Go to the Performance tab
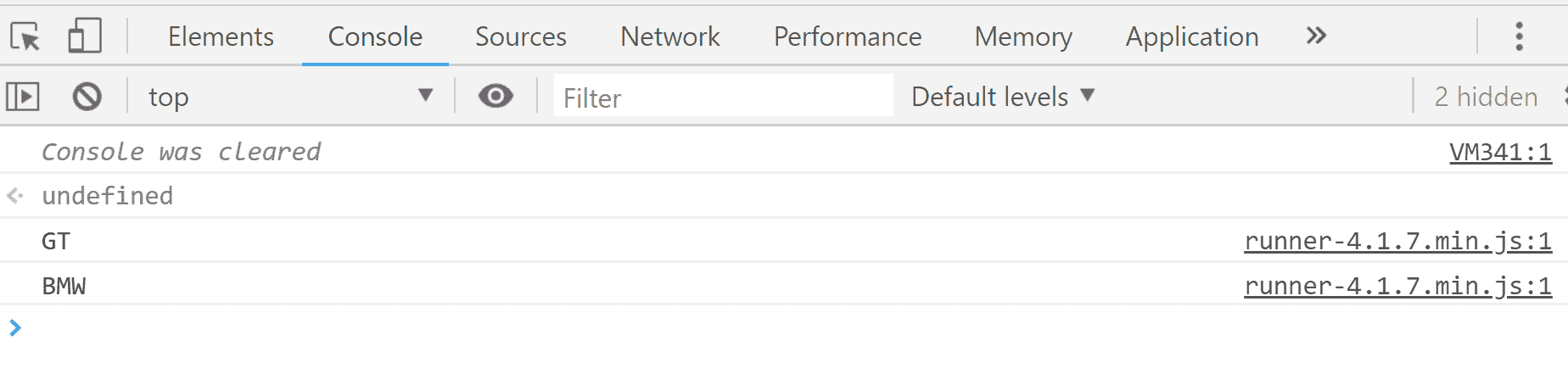 click(x=848, y=36)
